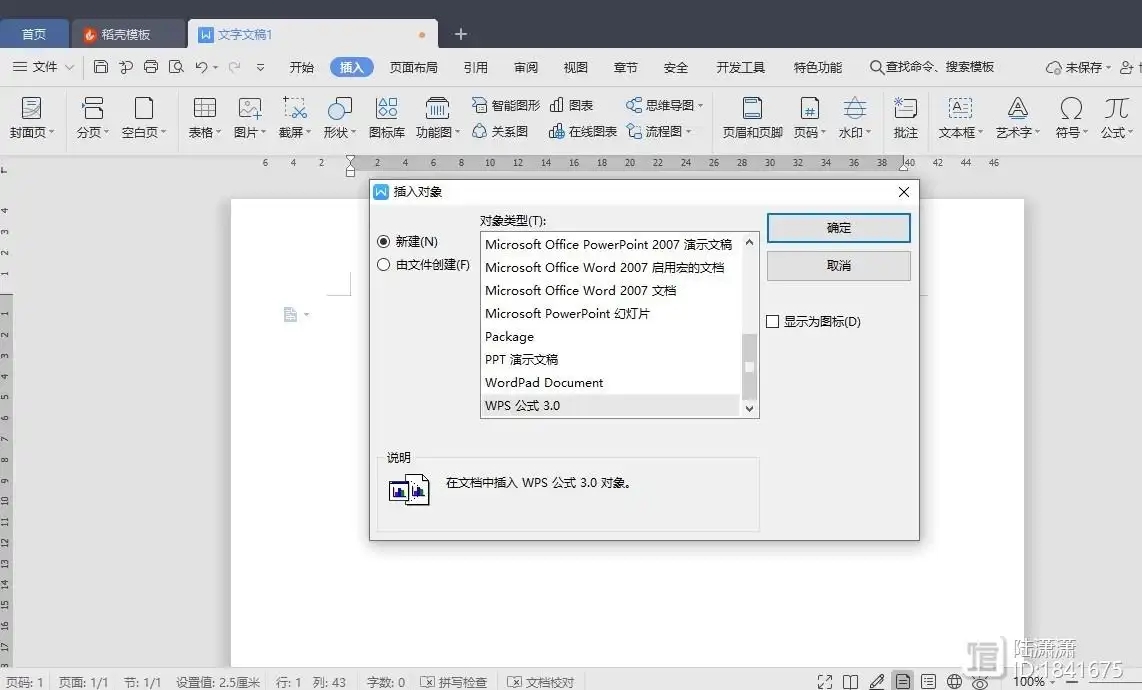
Task: Click the object list scroll-down arrow
Action: (749, 409)
